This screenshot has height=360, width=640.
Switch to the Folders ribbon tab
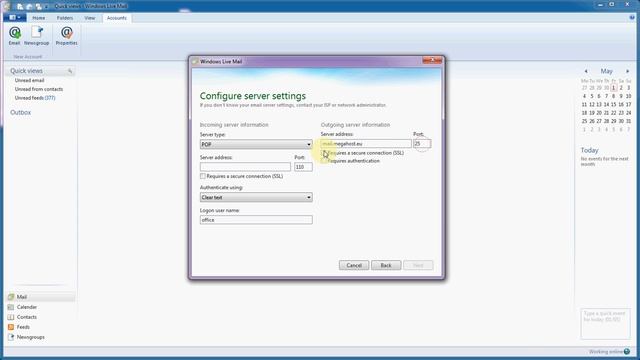(x=65, y=18)
